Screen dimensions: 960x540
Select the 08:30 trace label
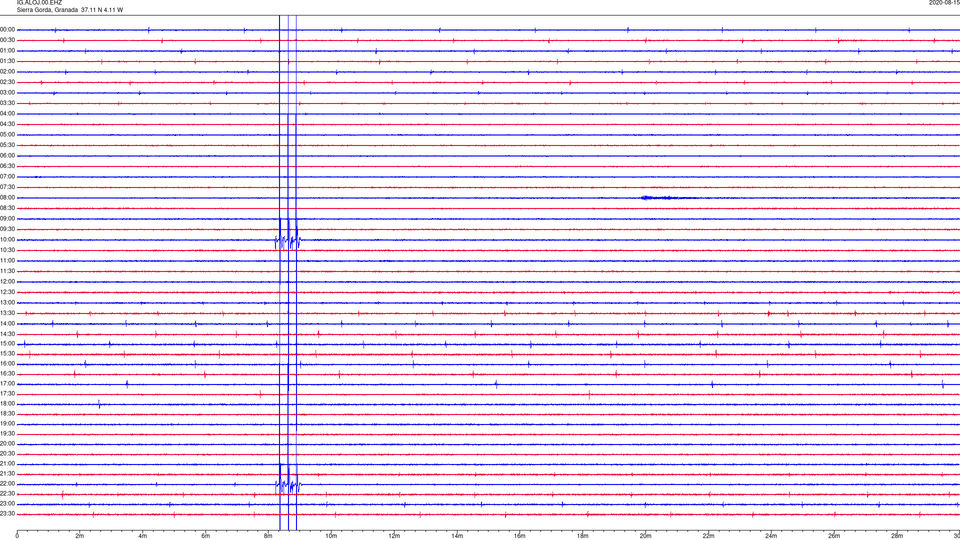7,208
